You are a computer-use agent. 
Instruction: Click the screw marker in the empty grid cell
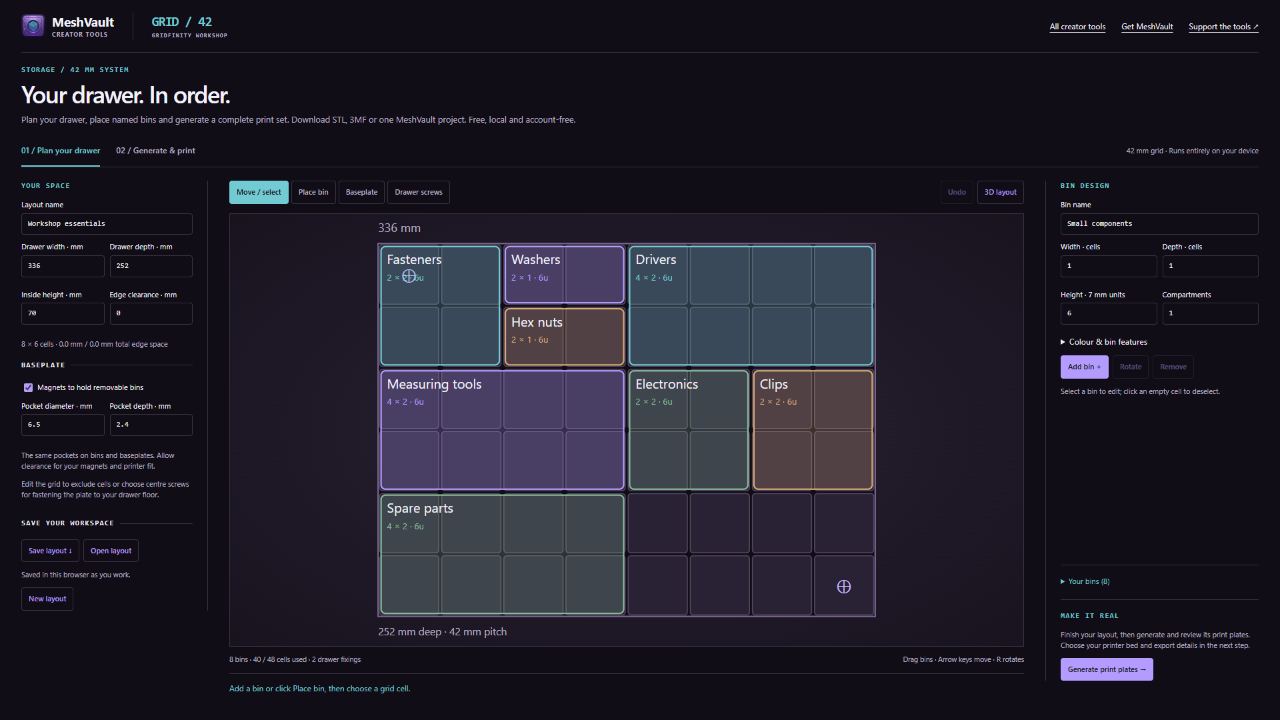[x=844, y=586]
